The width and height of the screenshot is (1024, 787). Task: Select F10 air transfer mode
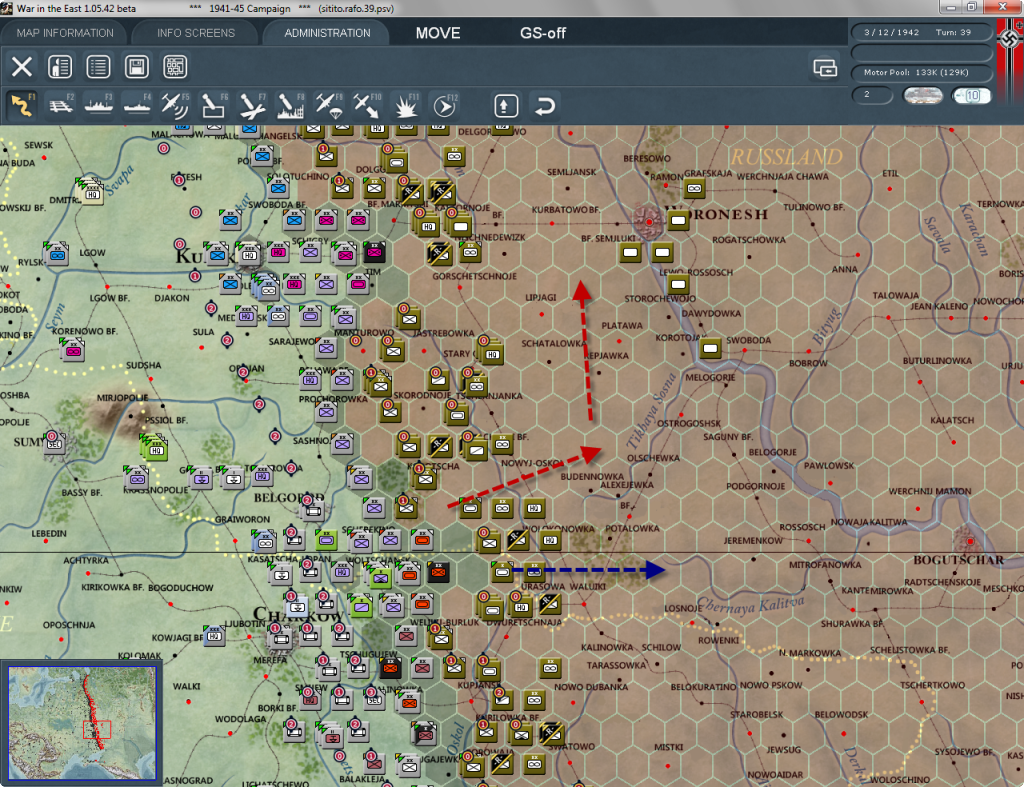click(367, 105)
